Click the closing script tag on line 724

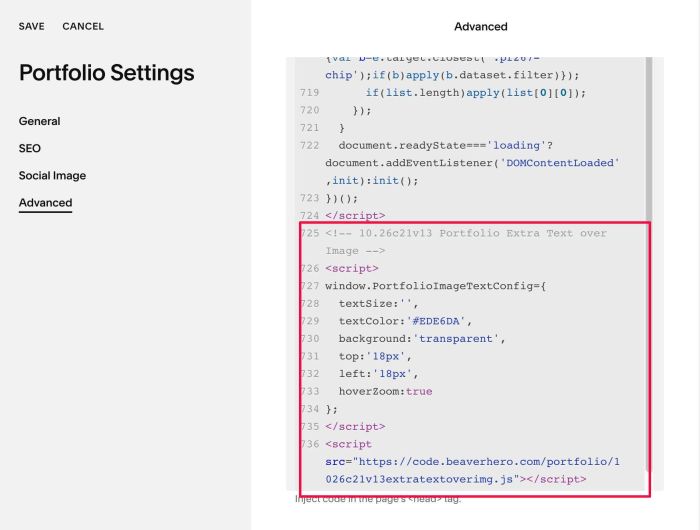355,216
